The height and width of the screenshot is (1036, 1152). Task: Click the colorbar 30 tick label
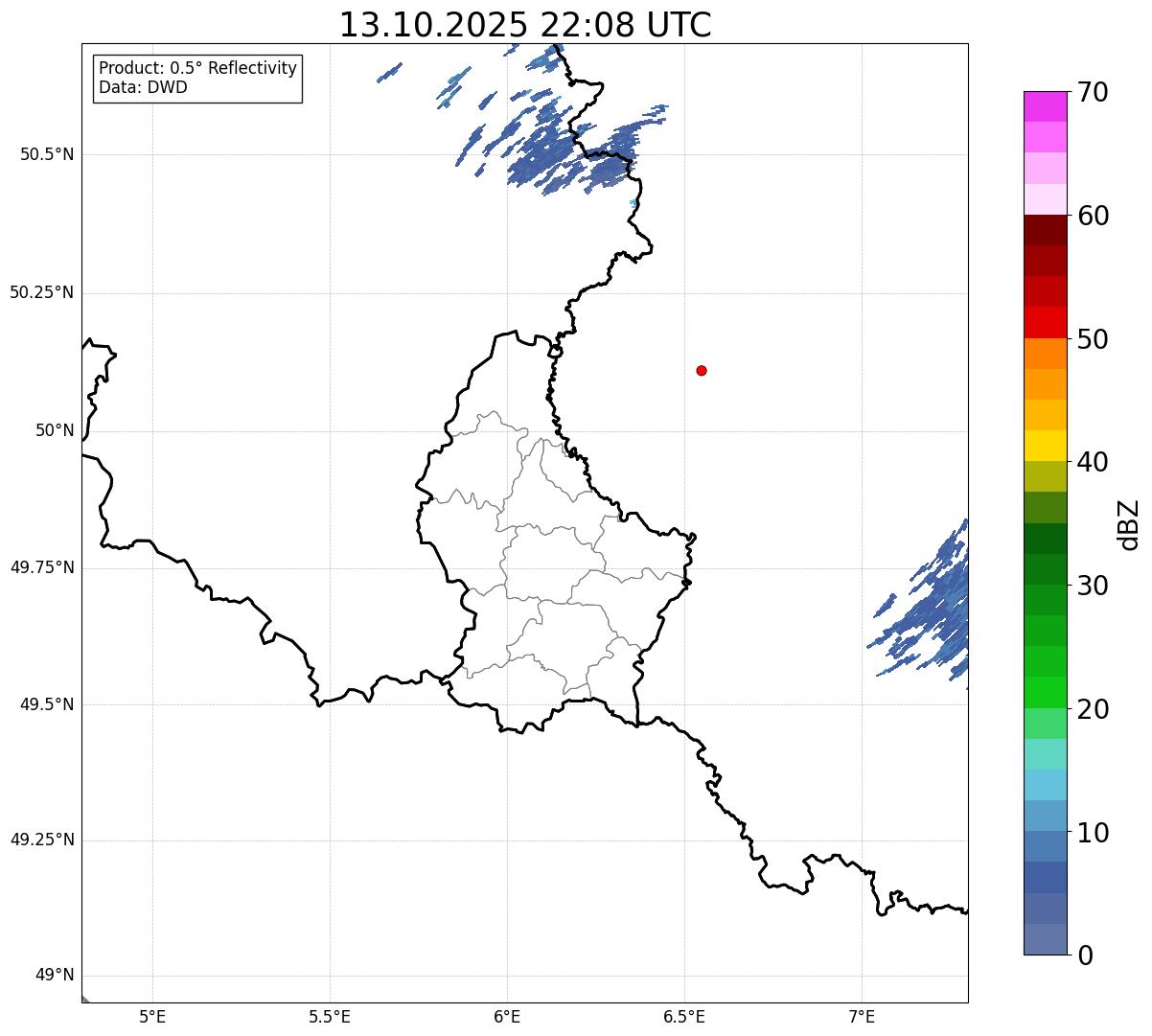[1093, 586]
